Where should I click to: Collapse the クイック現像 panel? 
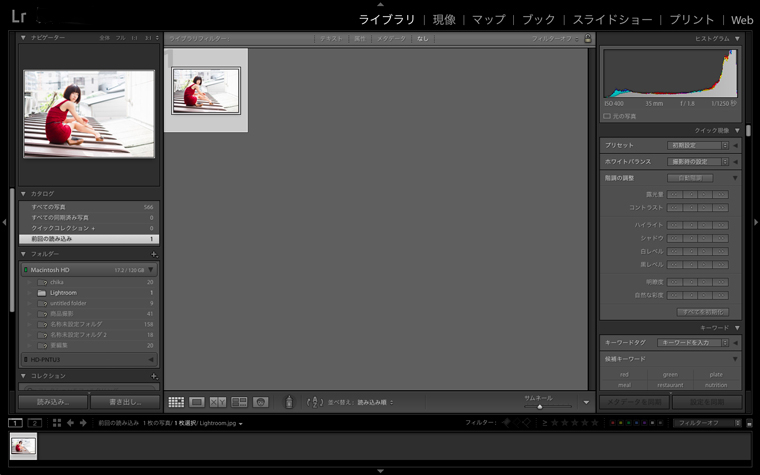pyautogui.click(x=737, y=130)
